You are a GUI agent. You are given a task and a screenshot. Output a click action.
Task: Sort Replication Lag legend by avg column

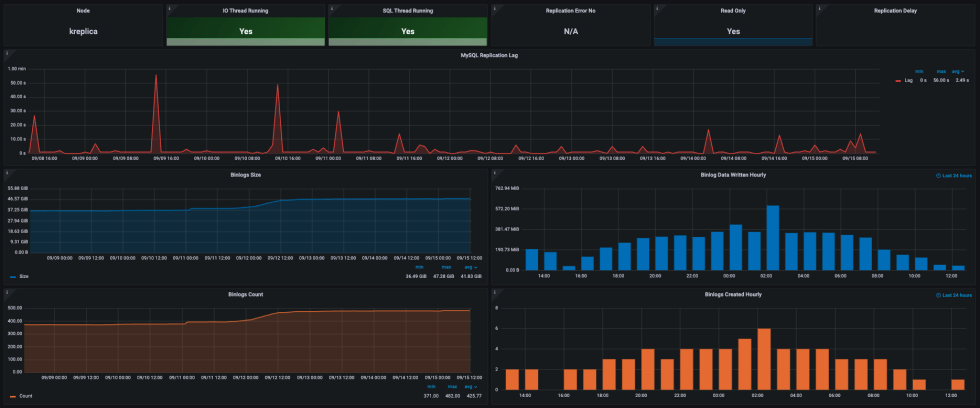point(959,71)
